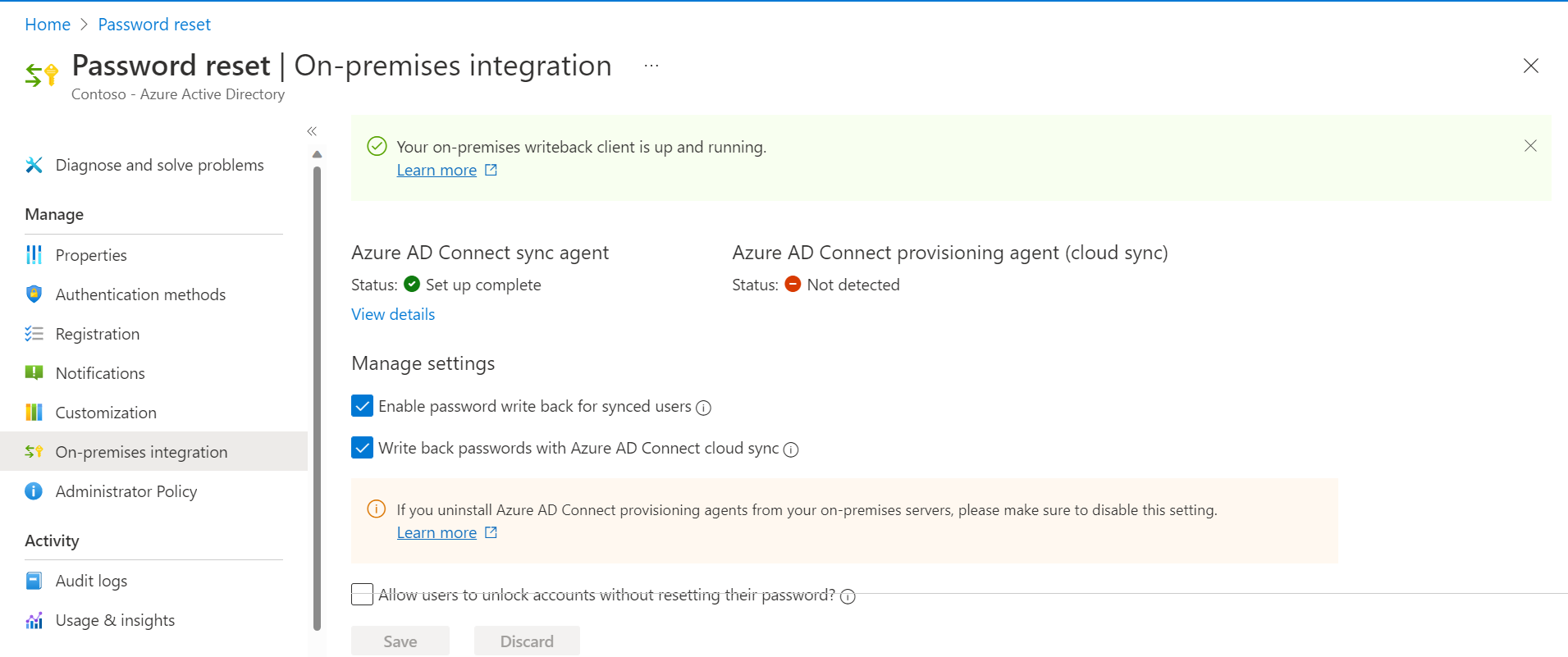Disable password write back for synced users
The height and width of the screenshot is (657, 1568).
coord(362,406)
